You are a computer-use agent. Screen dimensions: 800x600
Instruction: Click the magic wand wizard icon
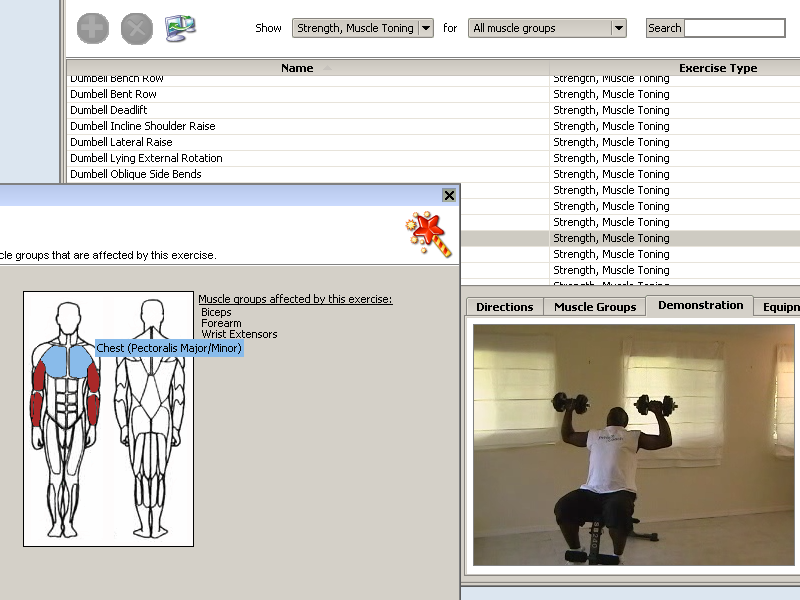pos(429,233)
